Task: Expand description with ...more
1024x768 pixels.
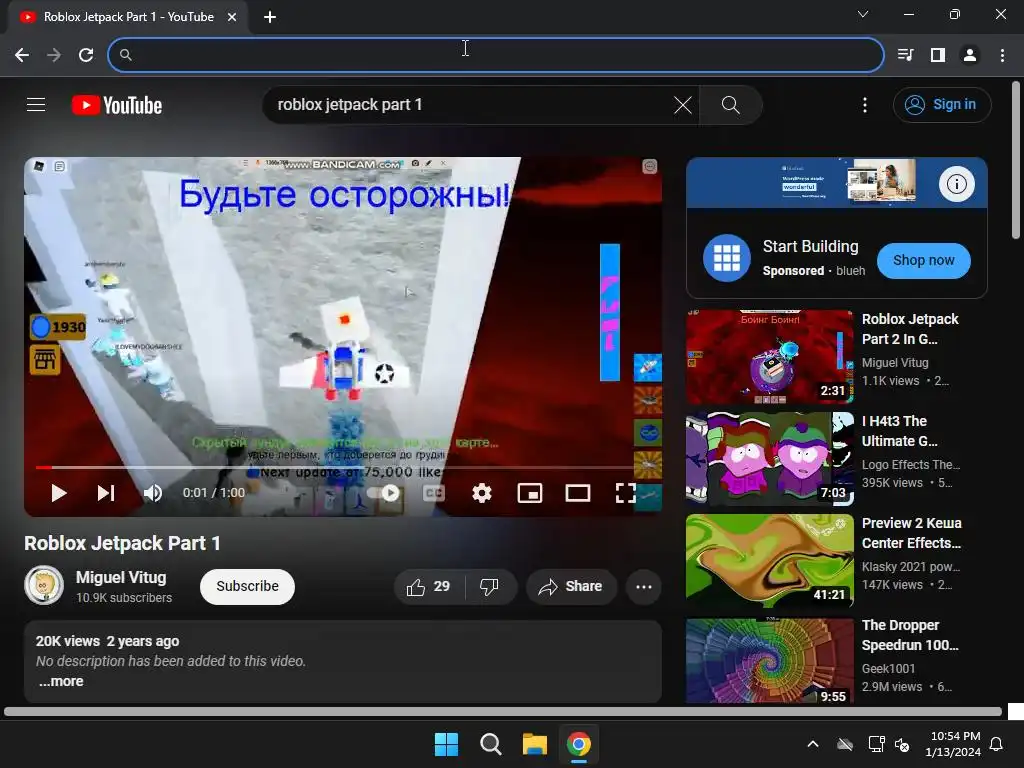Action: [61, 681]
